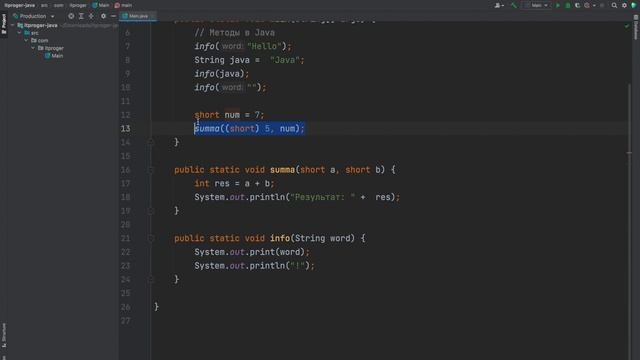This screenshot has height=360, width=640.
Task: Start debugging with the bug icon
Action: (568, 5)
